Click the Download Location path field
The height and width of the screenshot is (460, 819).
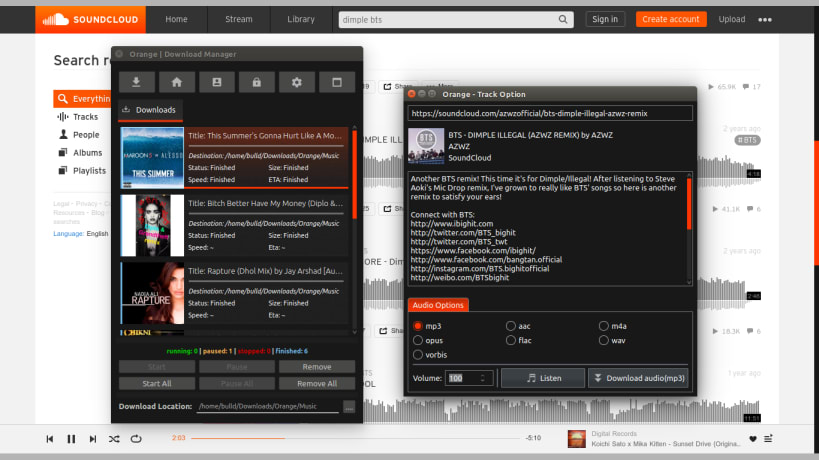(x=268, y=406)
